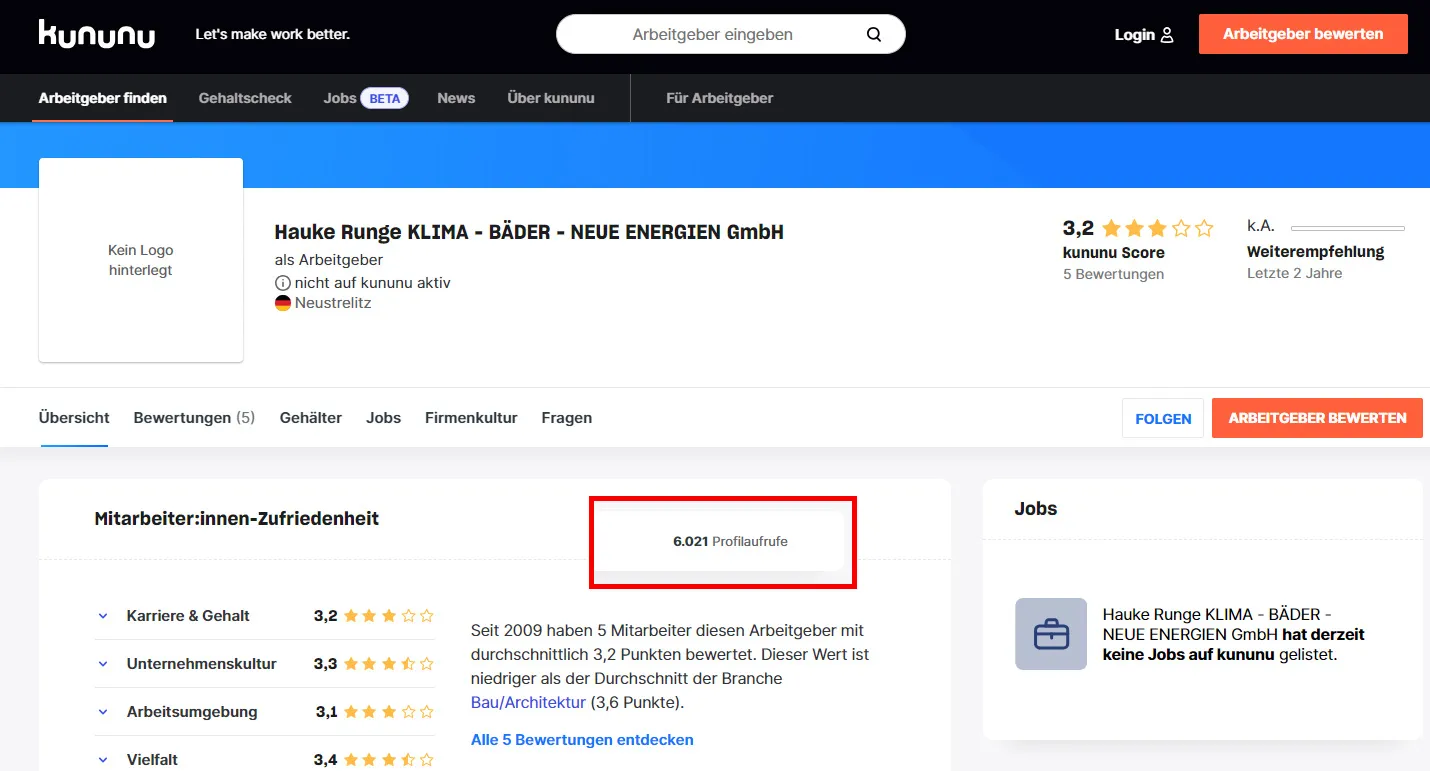Switch to the Jobs profile tab
This screenshot has height=771, width=1430.
pos(384,418)
